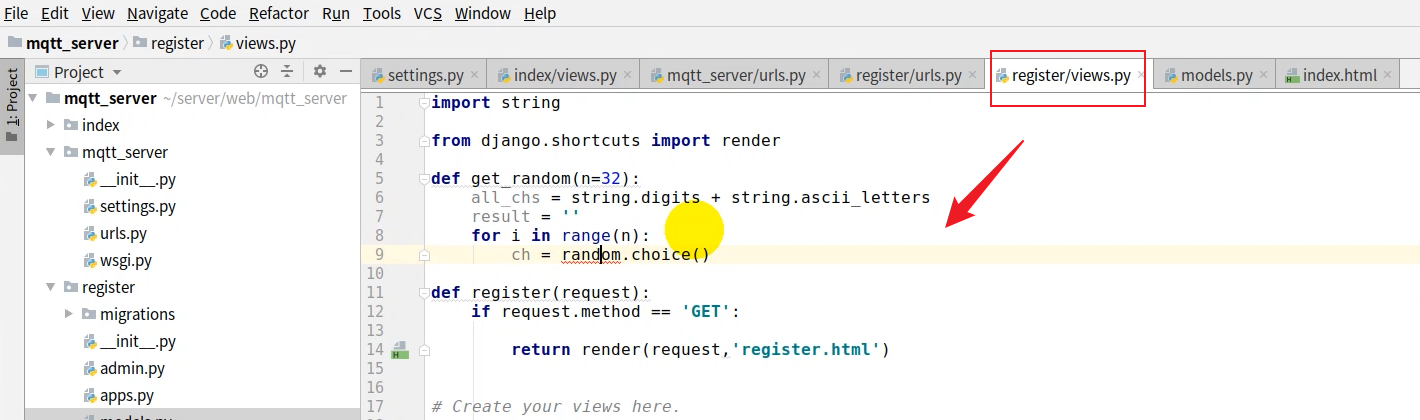Screen dimensions: 1420x420
Task: Open the Refactor menu
Action: (x=280, y=14)
